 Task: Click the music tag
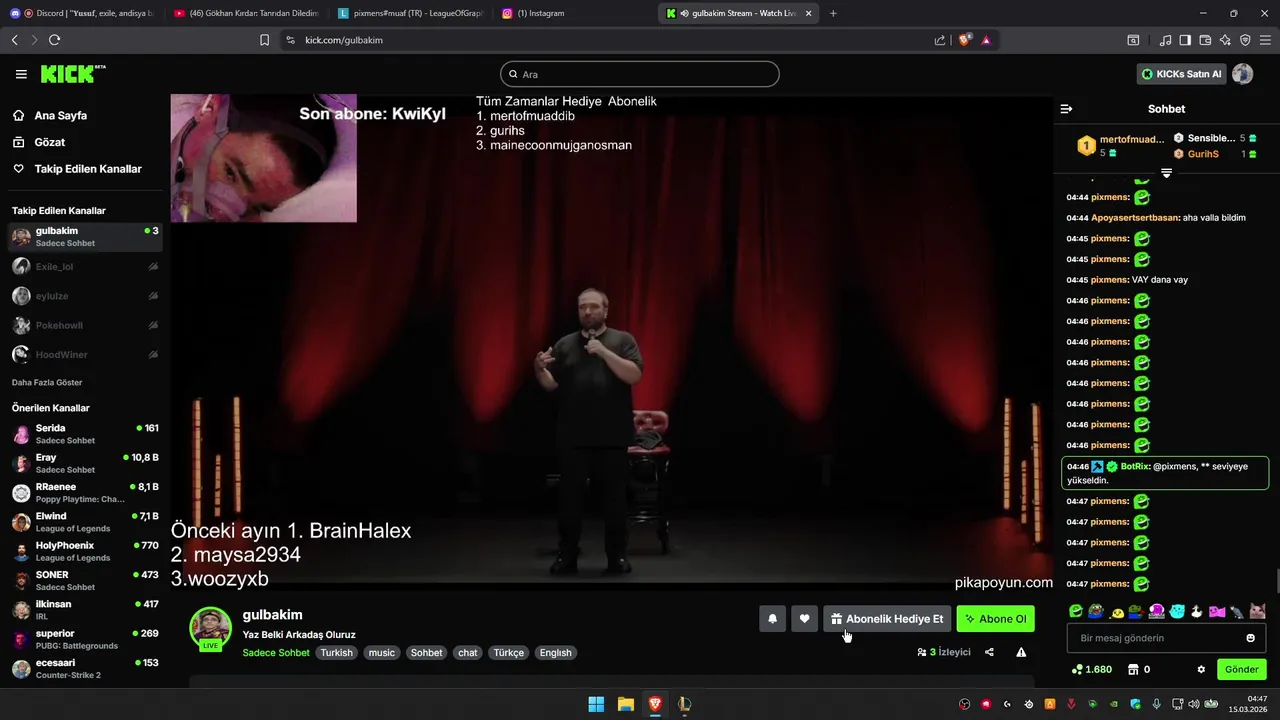[382, 653]
